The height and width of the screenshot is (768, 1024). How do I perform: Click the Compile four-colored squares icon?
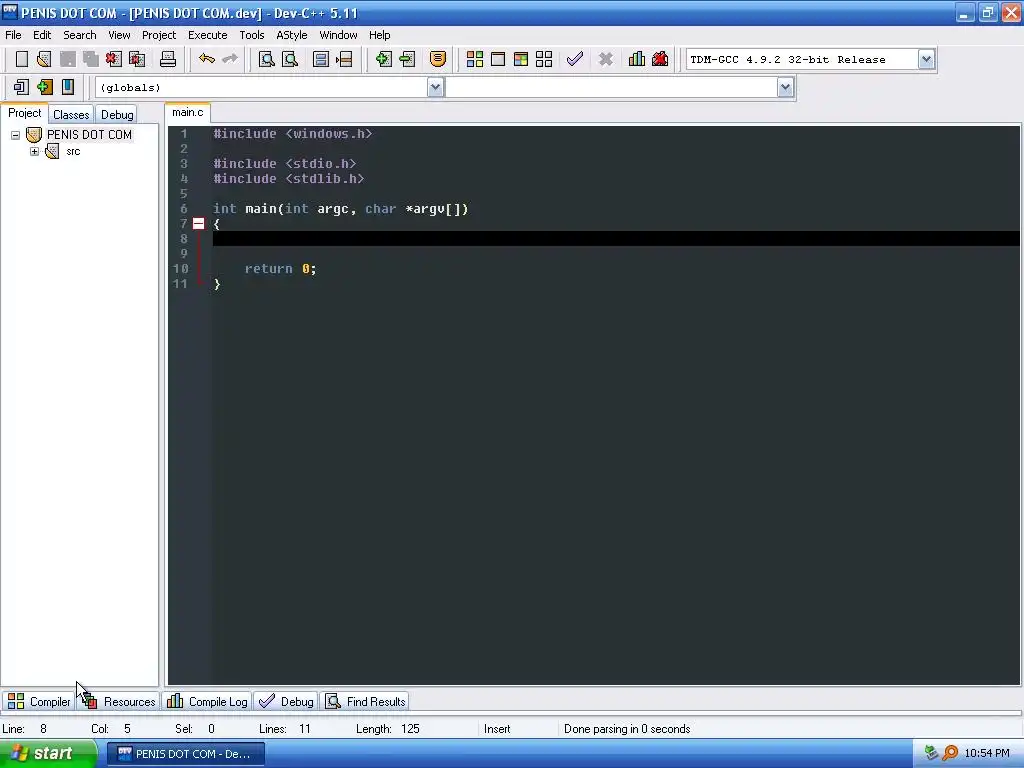pos(475,59)
